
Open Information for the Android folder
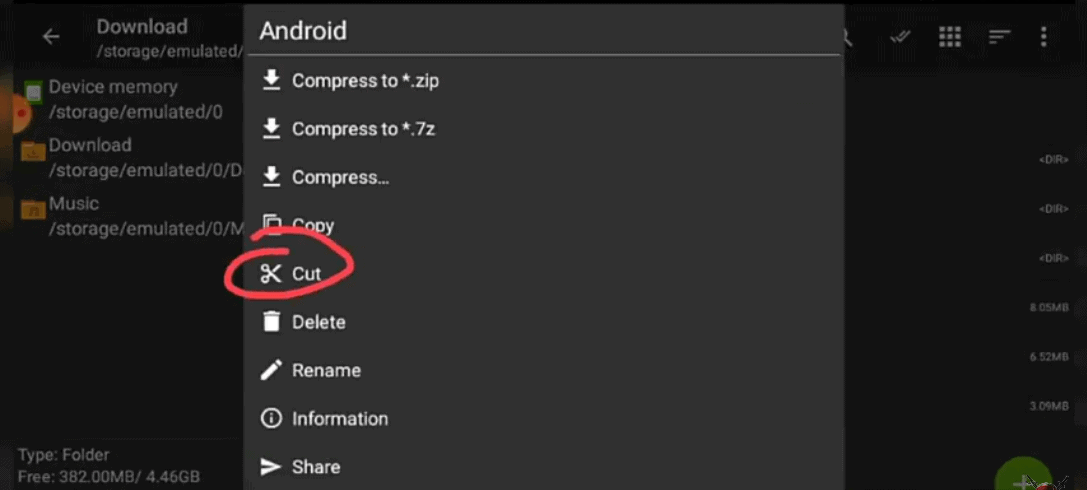coord(544,419)
